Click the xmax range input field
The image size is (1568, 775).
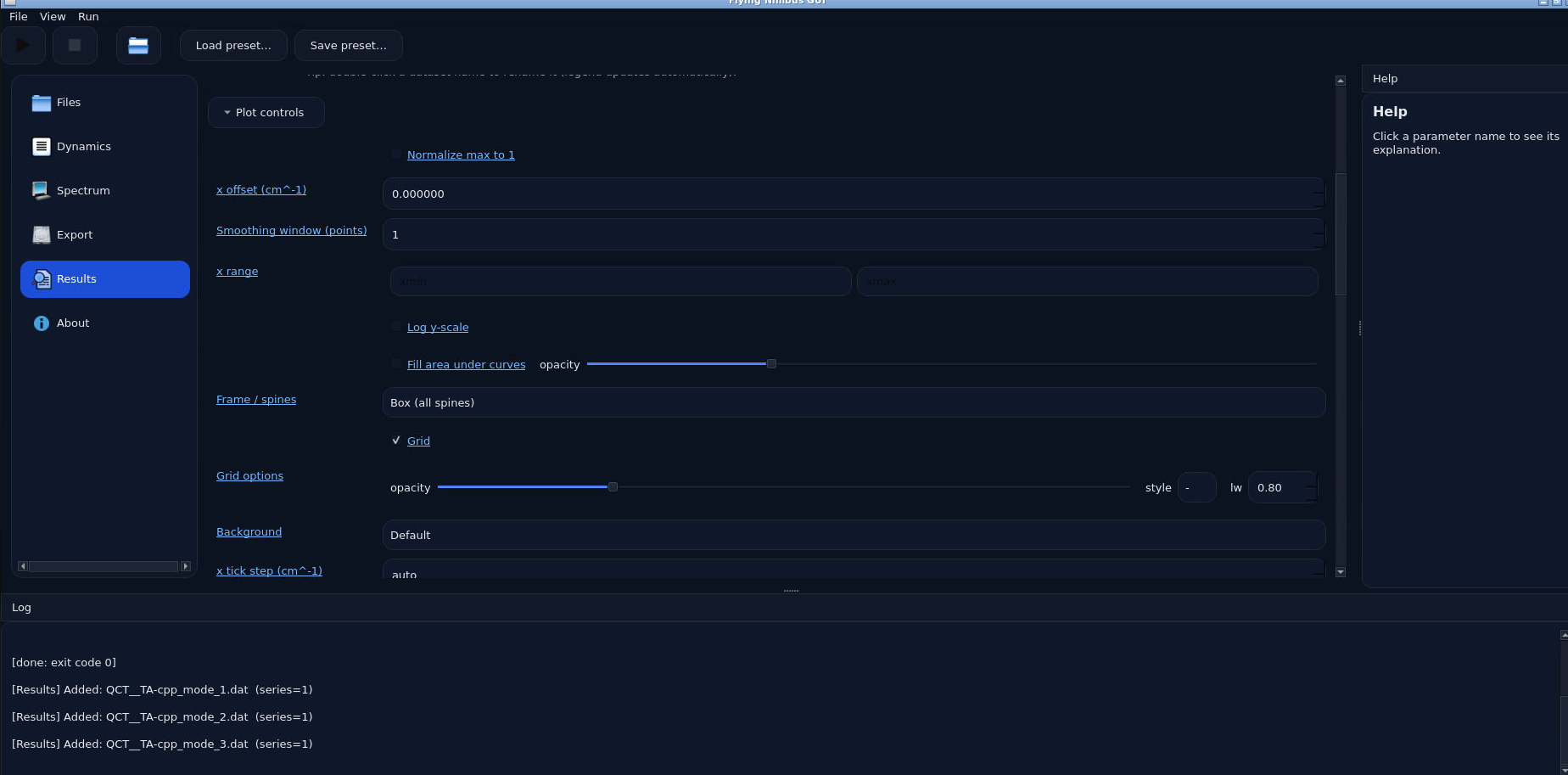tap(1087, 281)
